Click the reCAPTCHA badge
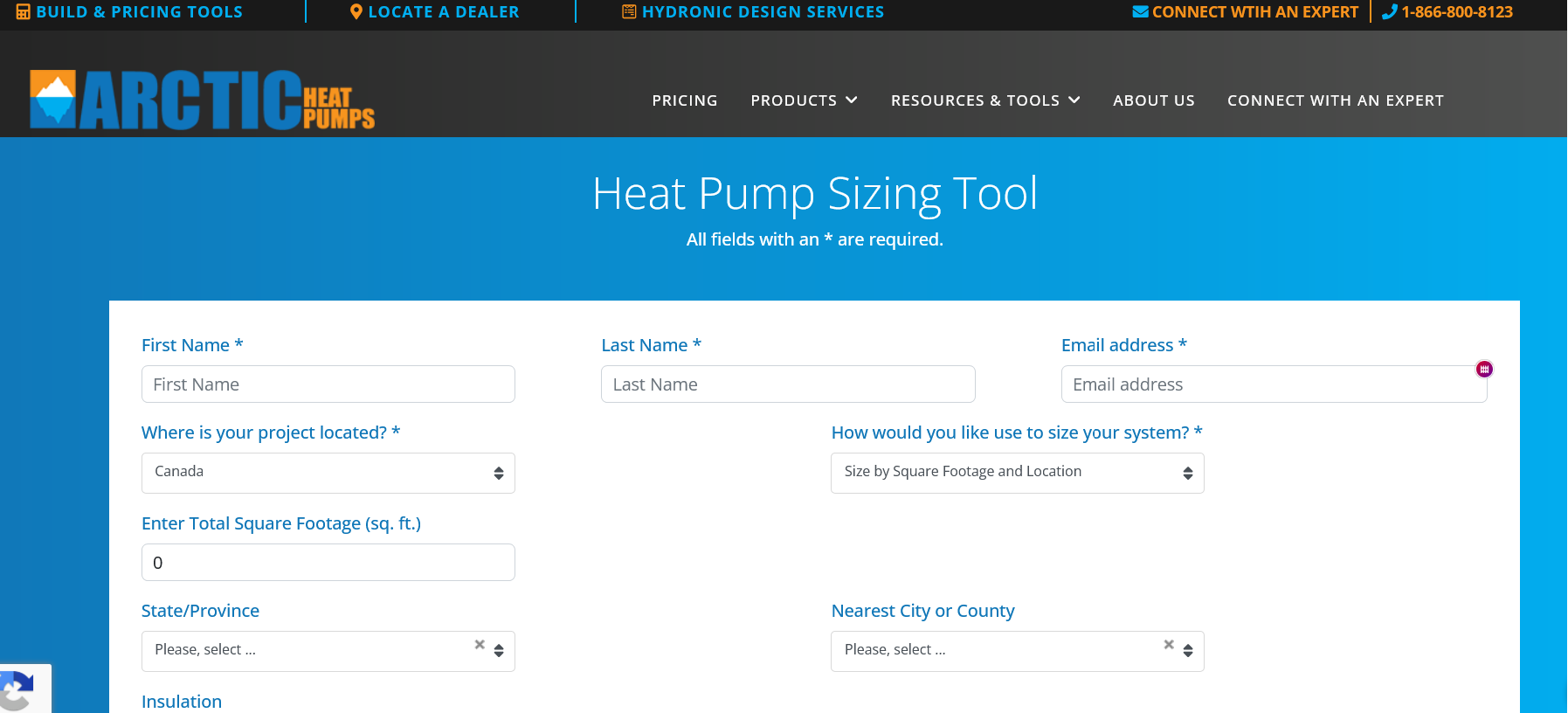Viewport: 1568px width, 713px height. coord(24,689)
